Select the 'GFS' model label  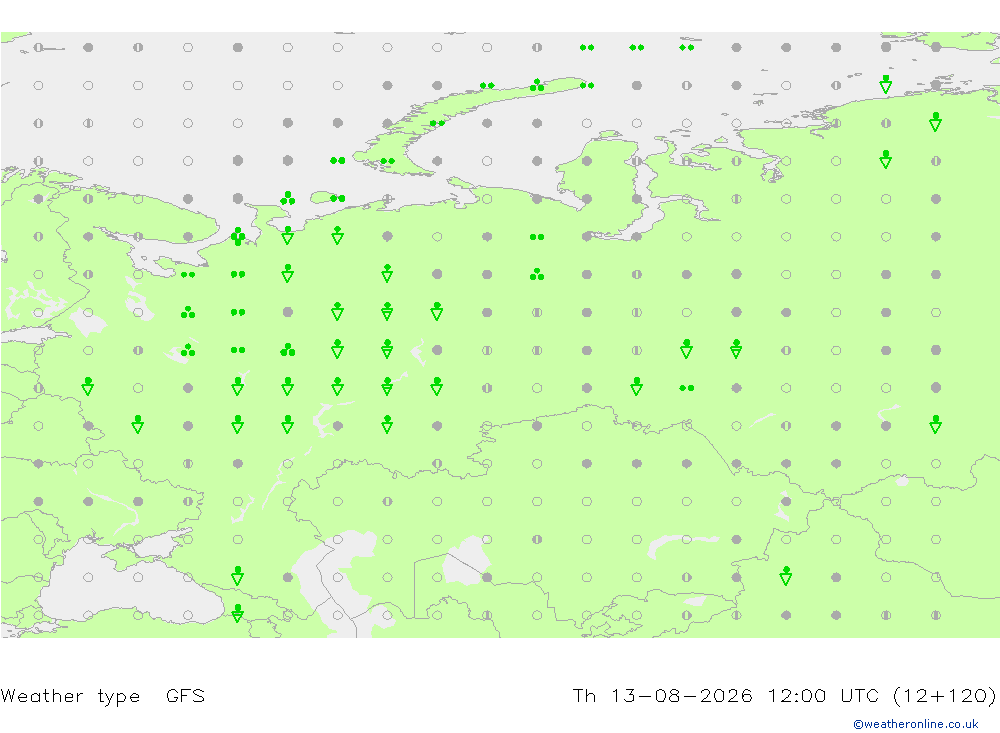[186, 695]
